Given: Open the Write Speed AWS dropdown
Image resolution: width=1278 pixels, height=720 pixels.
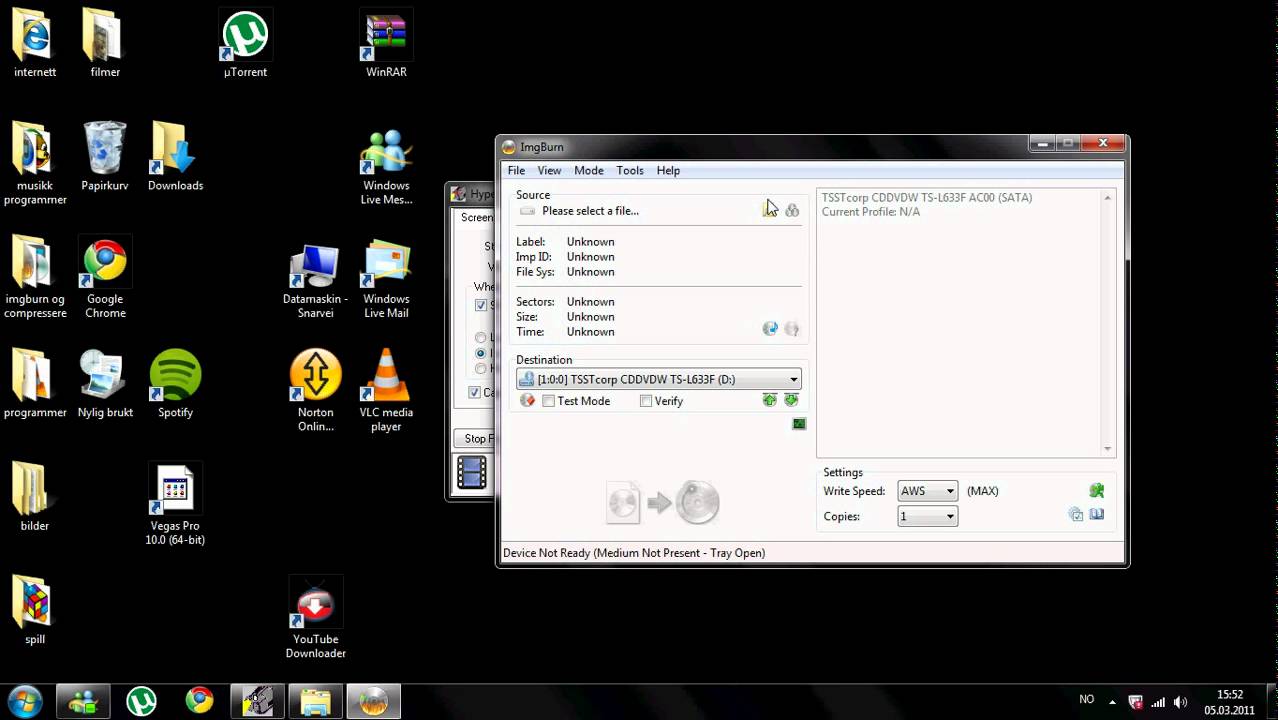Looking at the screenshot, I should (928, 491).
